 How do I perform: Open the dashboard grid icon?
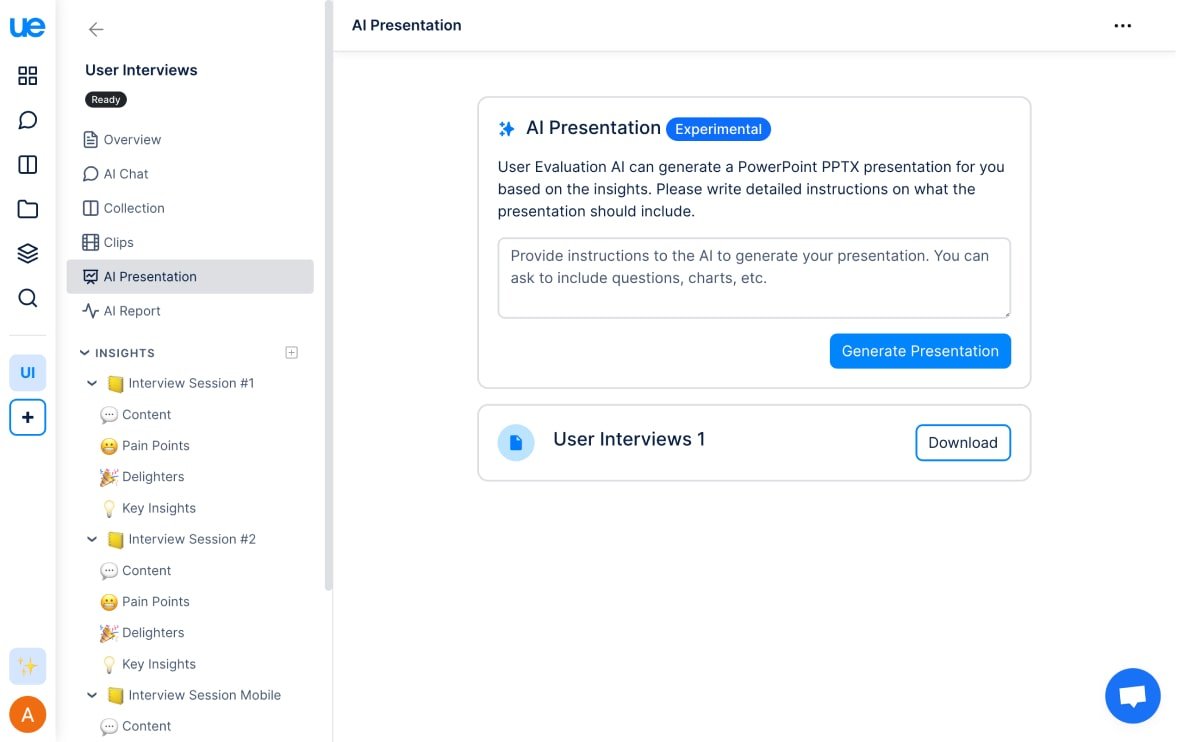tap(28, 76)
